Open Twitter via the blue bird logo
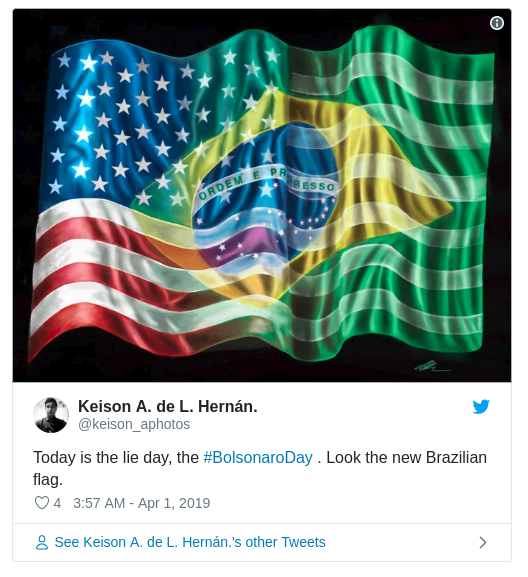The height and width of the screenshot is (577, 528). (481, 406)
